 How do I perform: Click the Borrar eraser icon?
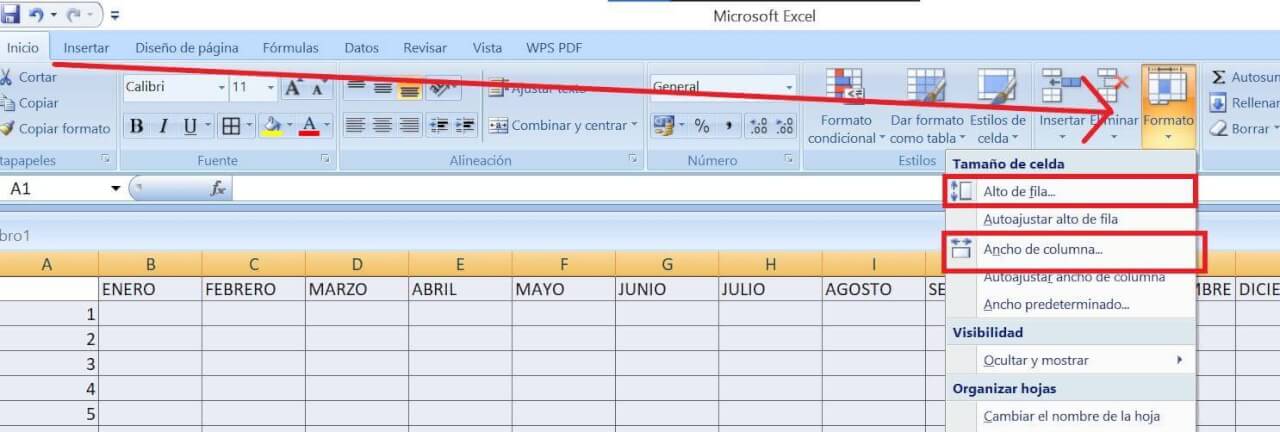pyautogui.click(x=1218, y=129)
